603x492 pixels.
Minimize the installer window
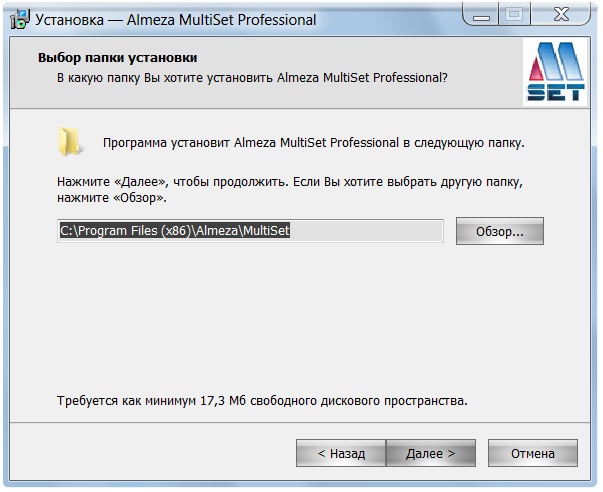click(x=481, y=15)
